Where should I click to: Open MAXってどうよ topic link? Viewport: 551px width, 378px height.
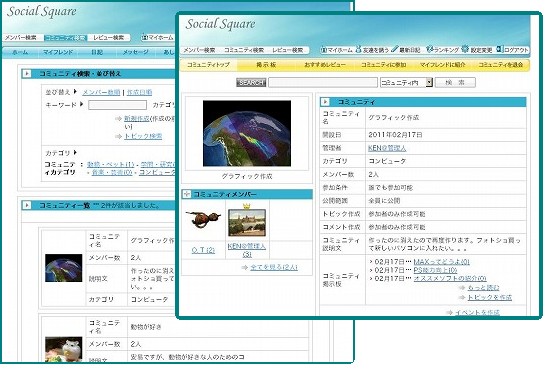coord(441,262)
